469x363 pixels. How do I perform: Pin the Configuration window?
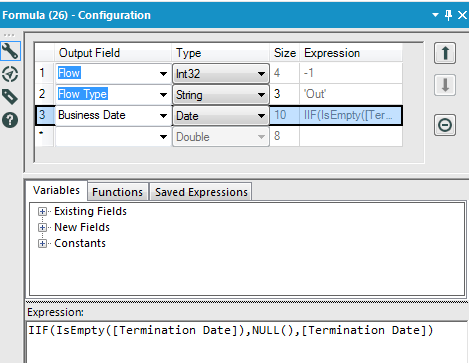(x=449, y=15)
